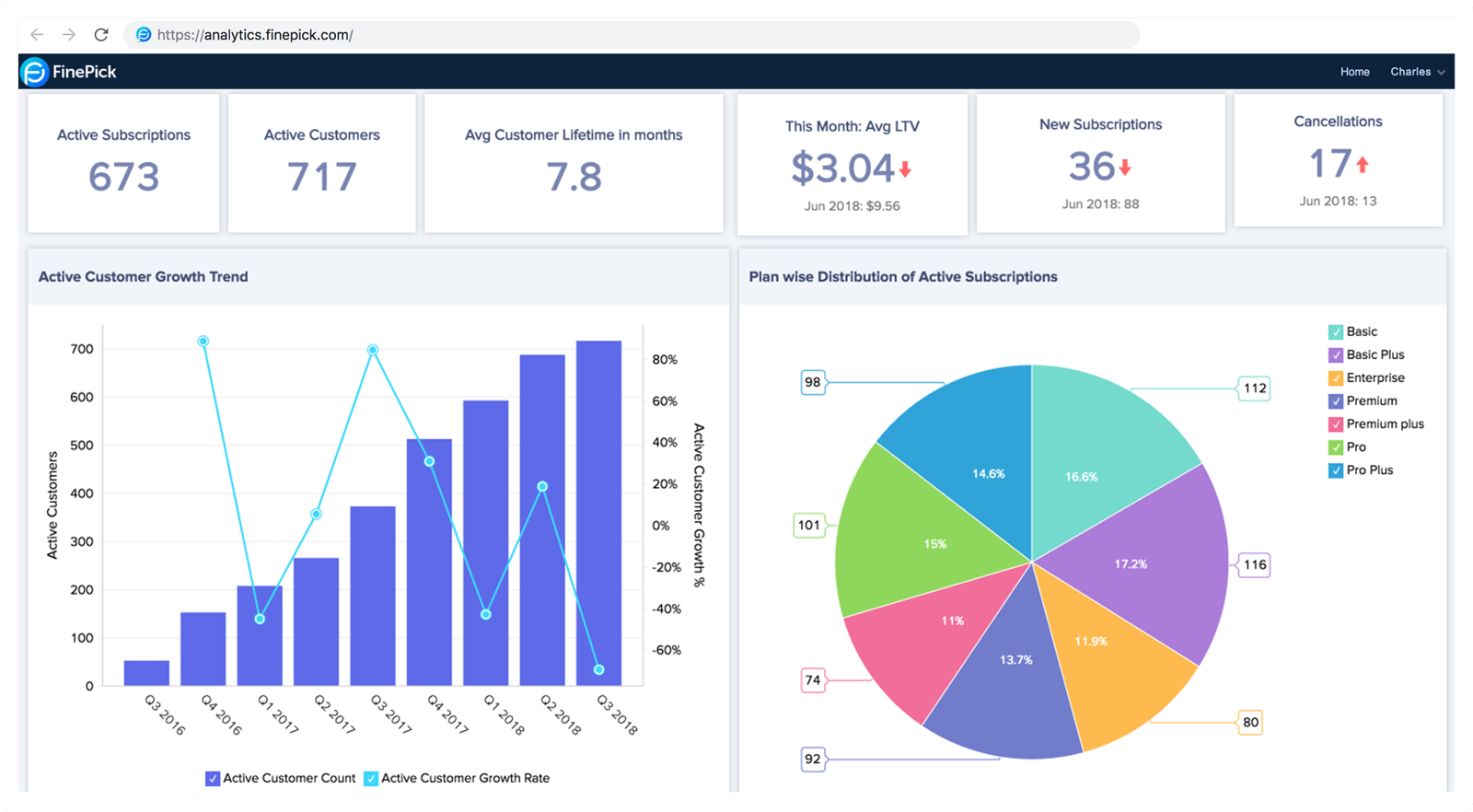
Task: Click red down arrow beside Avg LTV
Action: click(x=905, y=169)
